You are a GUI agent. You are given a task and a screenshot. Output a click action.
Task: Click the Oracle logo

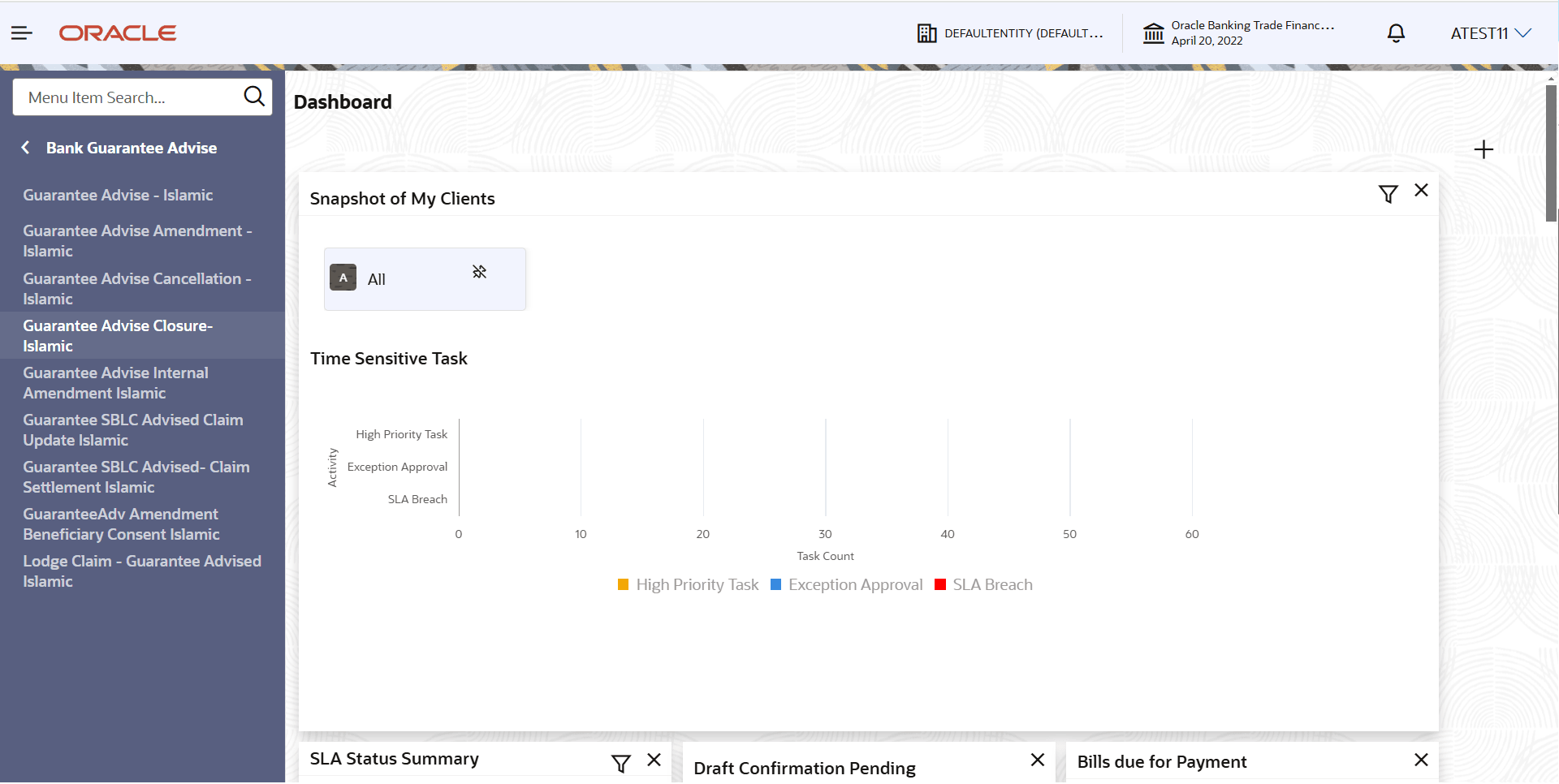point(118,33)
